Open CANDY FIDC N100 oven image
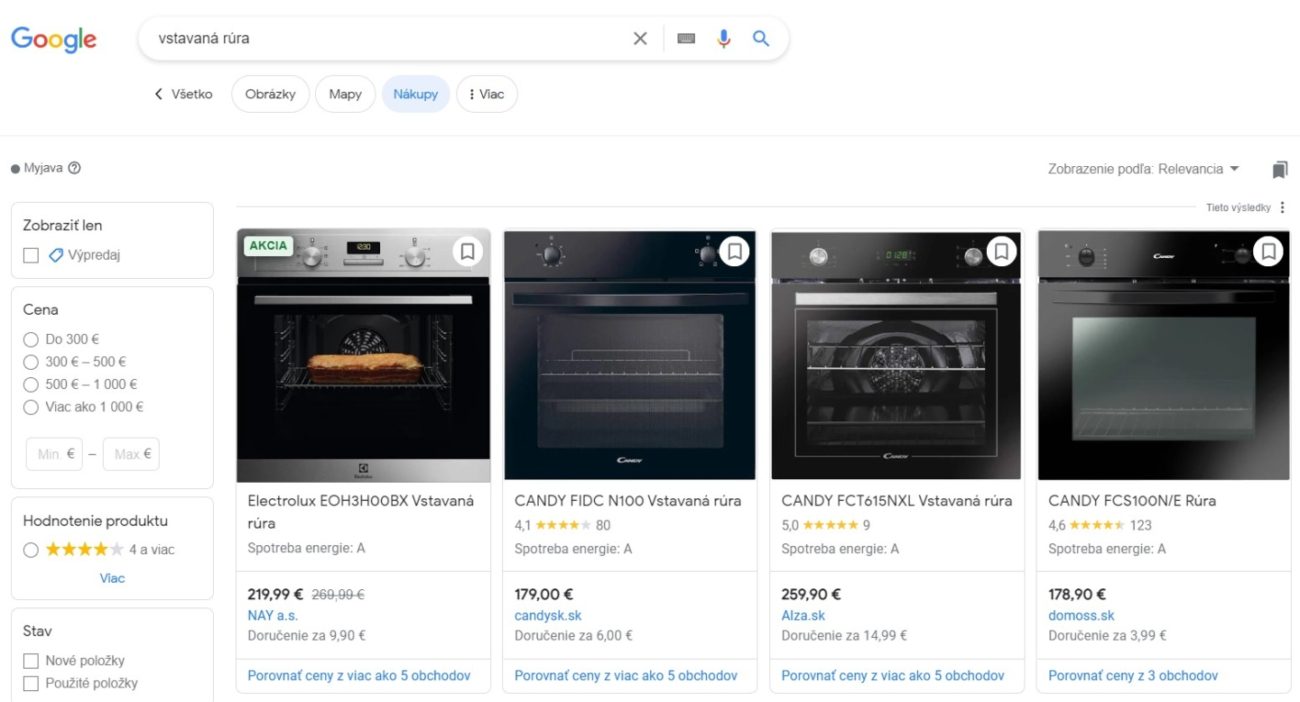1300x702 pixels. coord(630,356)
